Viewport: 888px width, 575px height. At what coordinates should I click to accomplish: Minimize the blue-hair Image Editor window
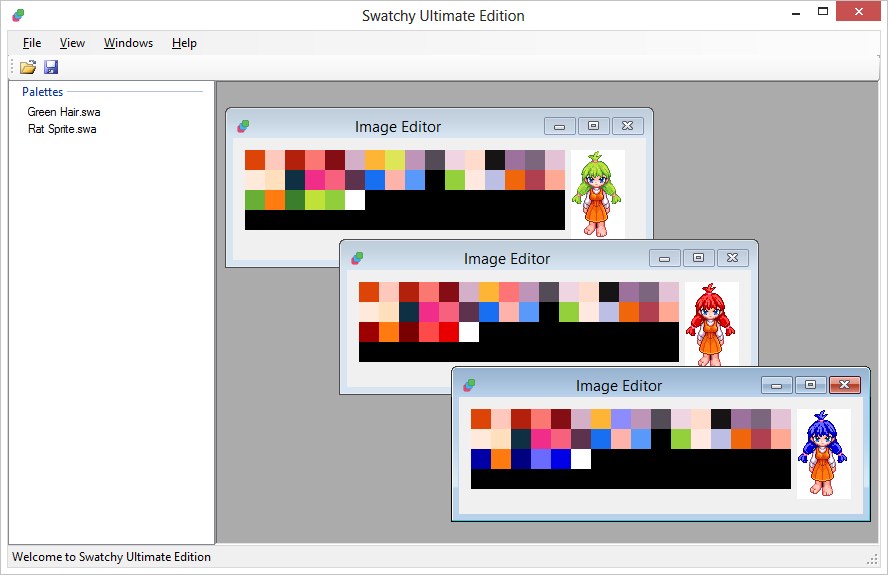pyautogui.click(x=776, y=385)
